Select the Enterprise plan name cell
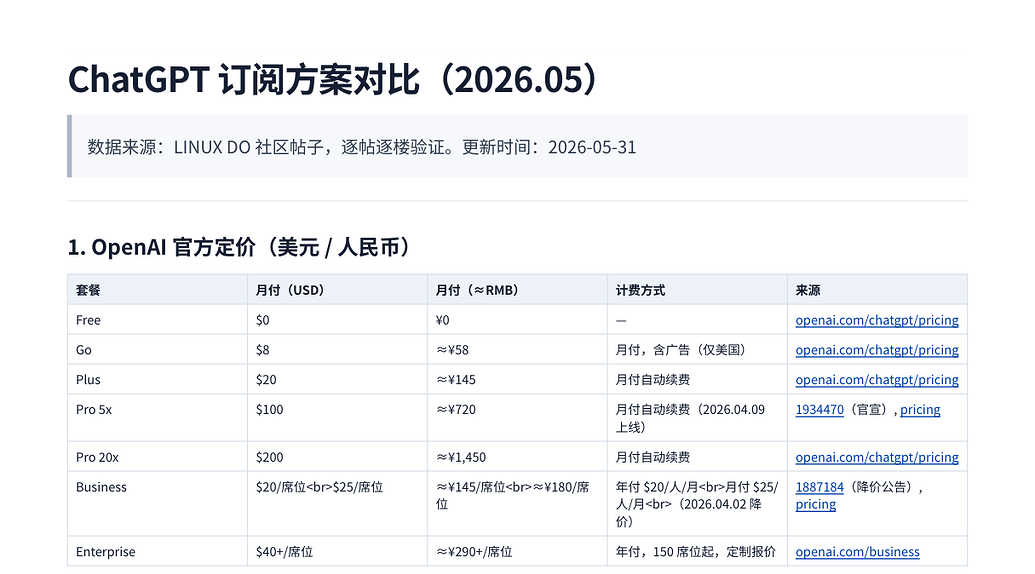1035x574 pixels. point(157,552)
